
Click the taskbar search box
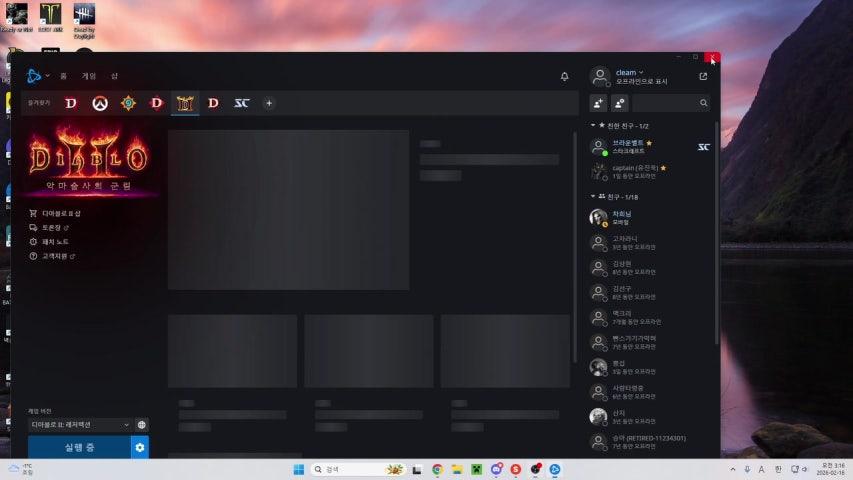click(x=358, y=469)
